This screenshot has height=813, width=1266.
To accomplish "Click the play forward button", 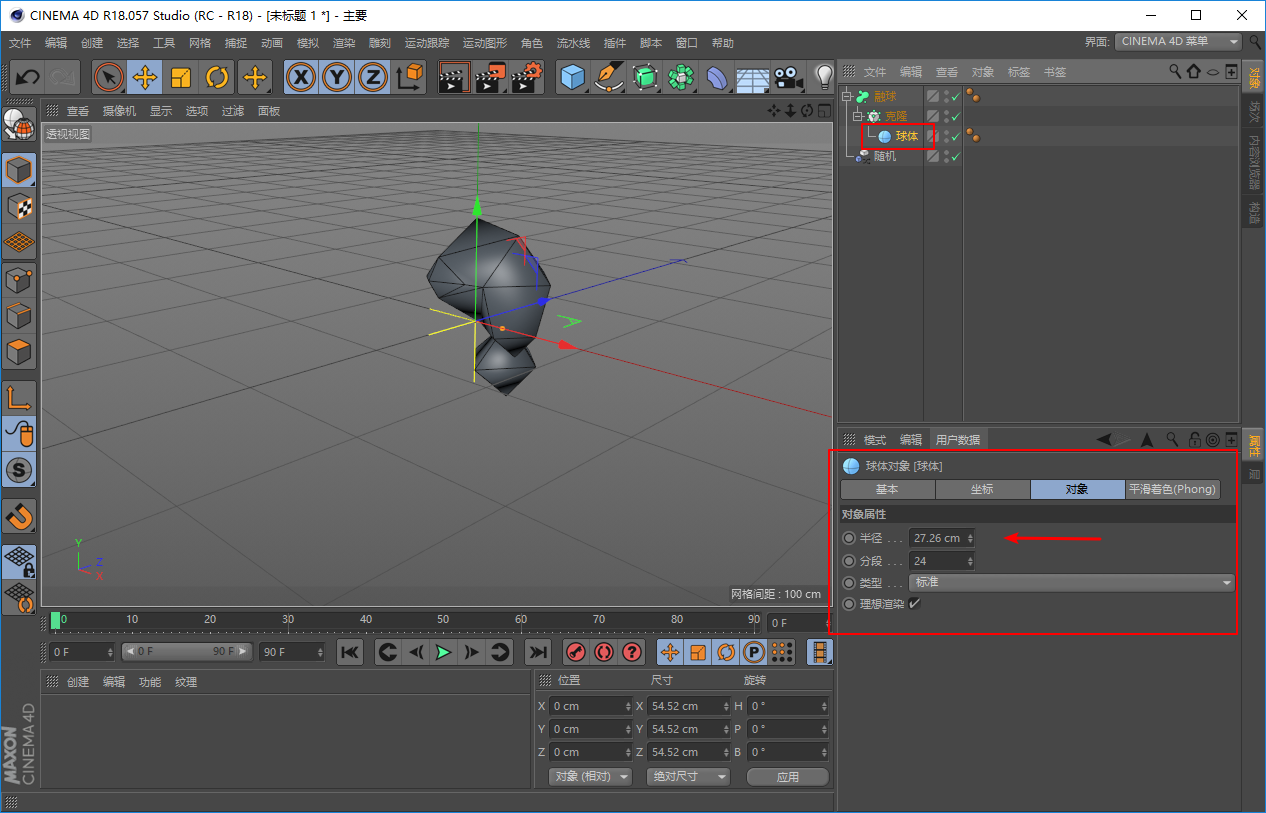I will (x=443, y=652).
